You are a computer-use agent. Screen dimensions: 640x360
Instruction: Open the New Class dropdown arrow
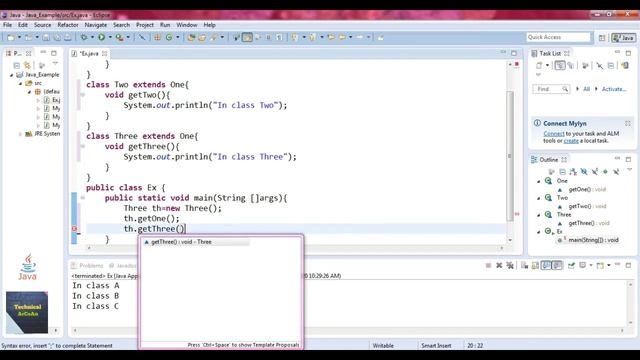178,37
